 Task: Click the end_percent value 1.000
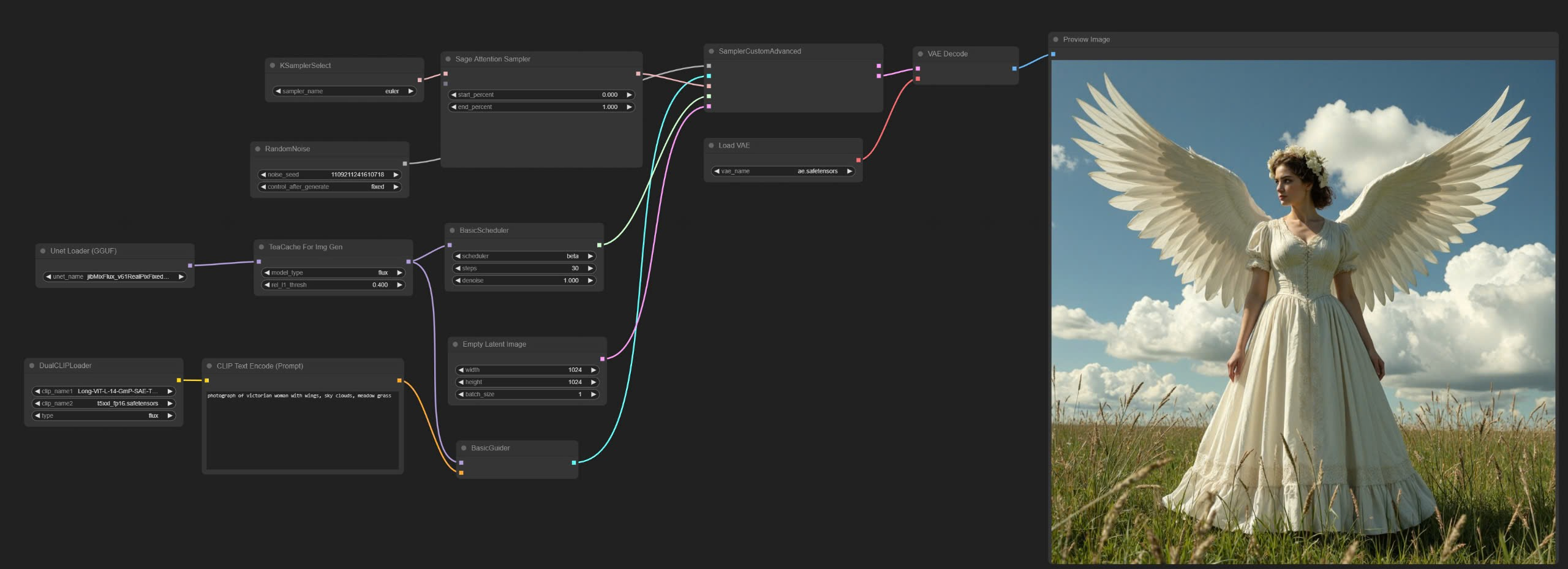pyautogui.click(x=610, y=107)
